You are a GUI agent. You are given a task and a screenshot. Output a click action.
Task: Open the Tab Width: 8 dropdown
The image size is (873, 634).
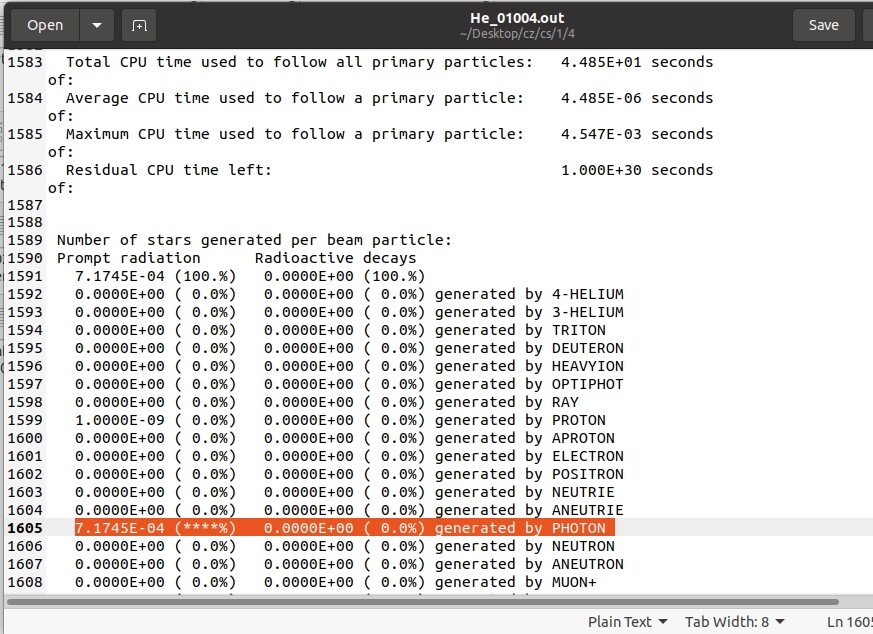[x=734, y=622]
